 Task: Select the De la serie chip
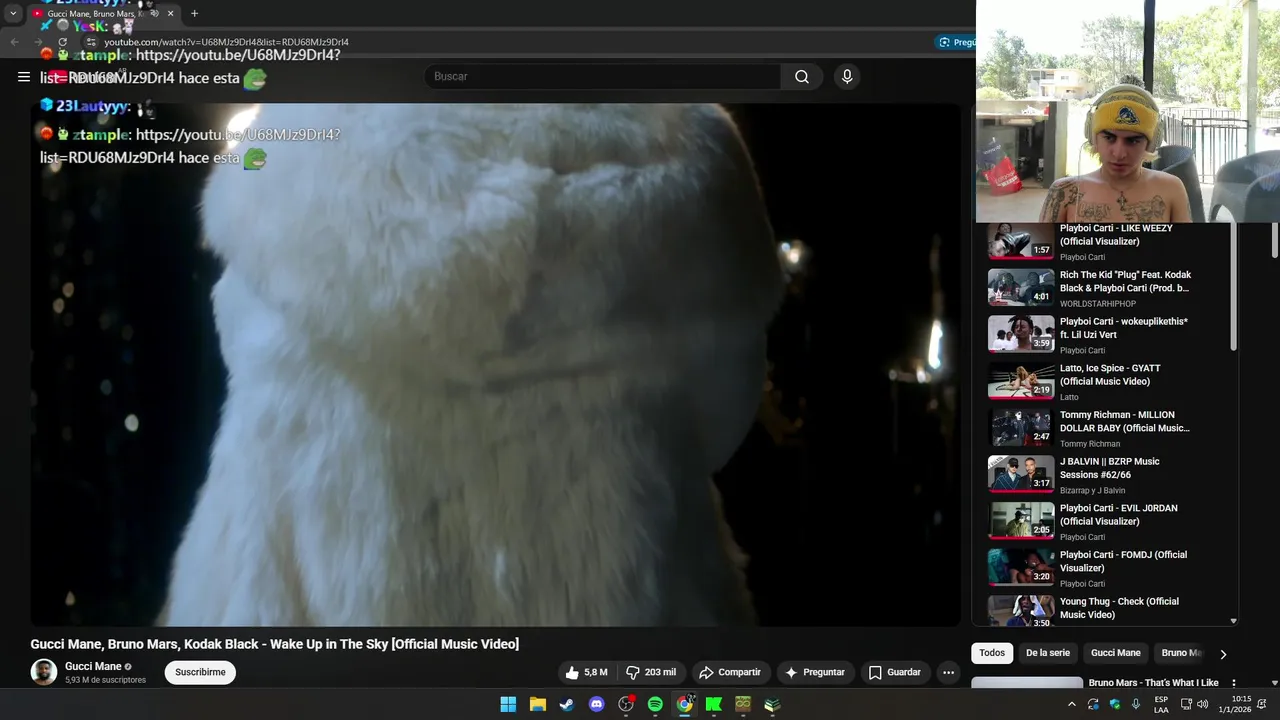click(x=1047, y=653)
